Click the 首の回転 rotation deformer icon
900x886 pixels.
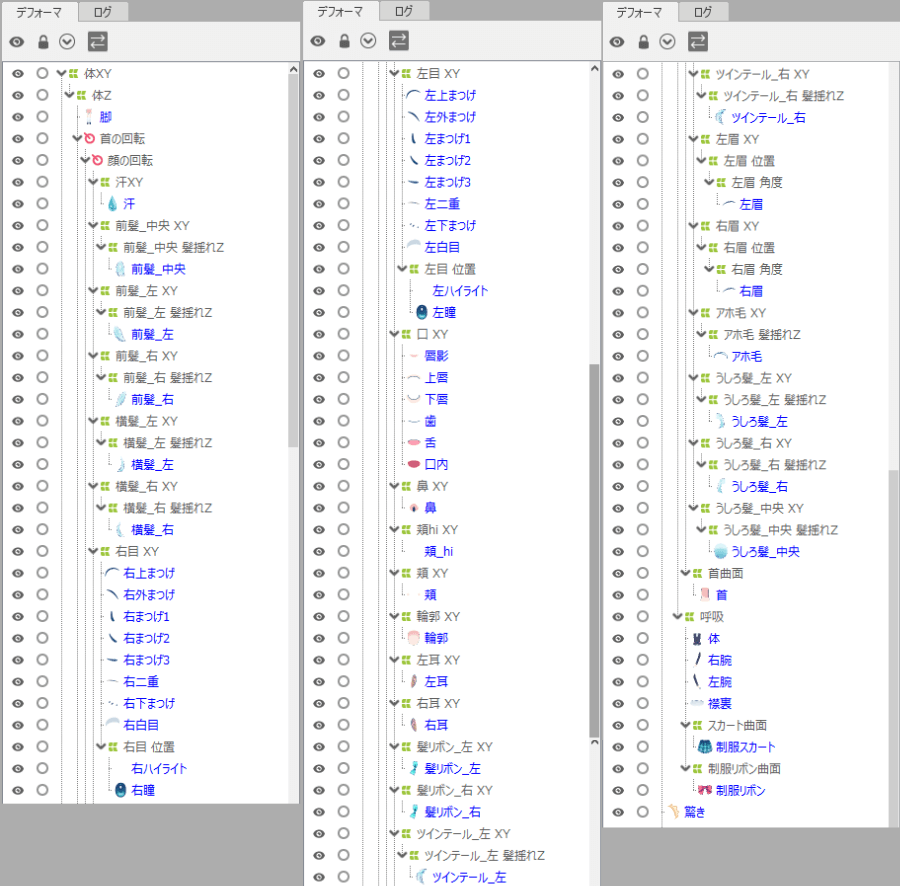[x=90, y=138]
